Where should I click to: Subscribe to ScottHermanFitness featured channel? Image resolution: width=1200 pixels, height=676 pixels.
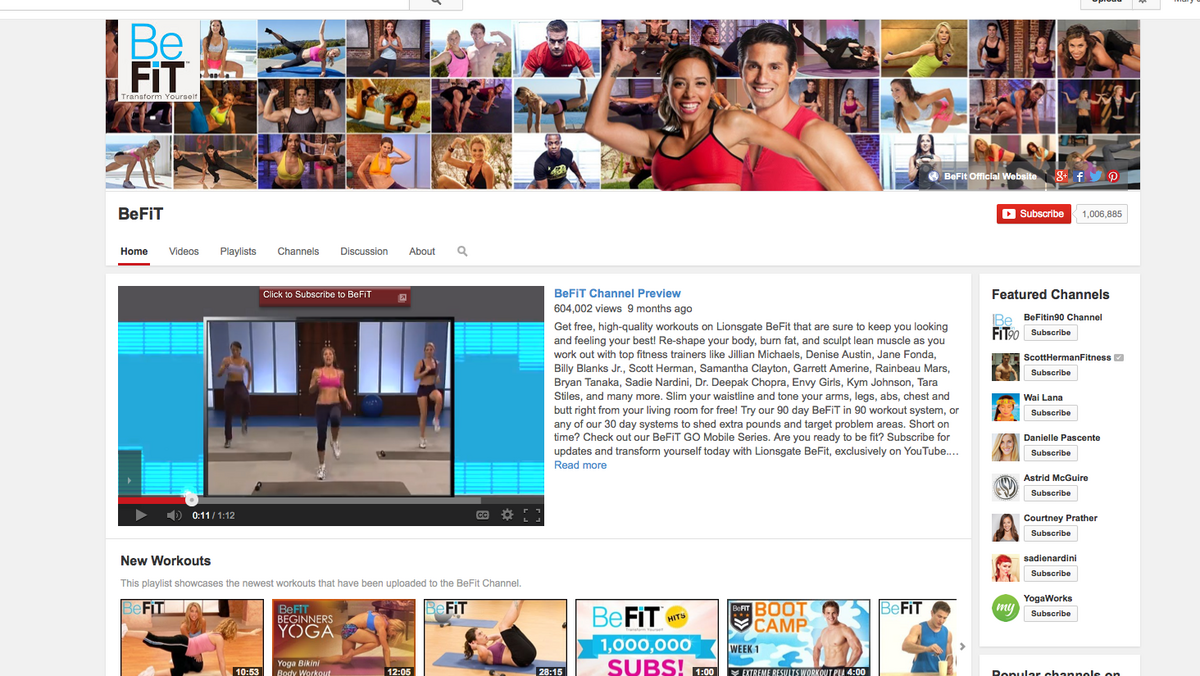tap(1050, 373)
